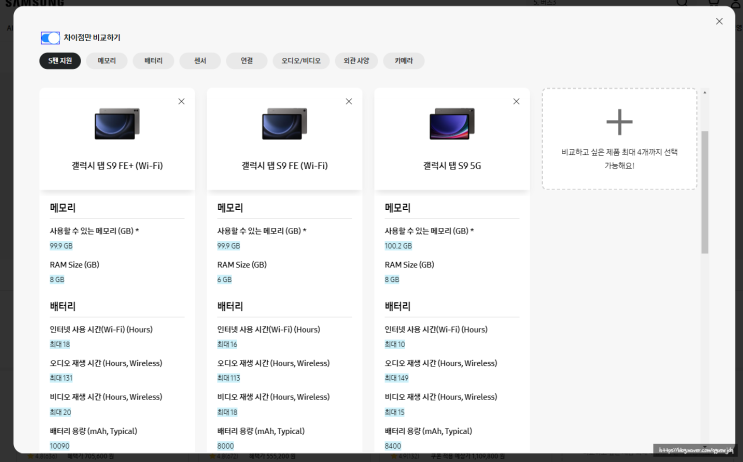Screen dimensions: 743x462
Task: Toggle the 차이점만 비교하기 switch
Action: (x=50, y=38)
